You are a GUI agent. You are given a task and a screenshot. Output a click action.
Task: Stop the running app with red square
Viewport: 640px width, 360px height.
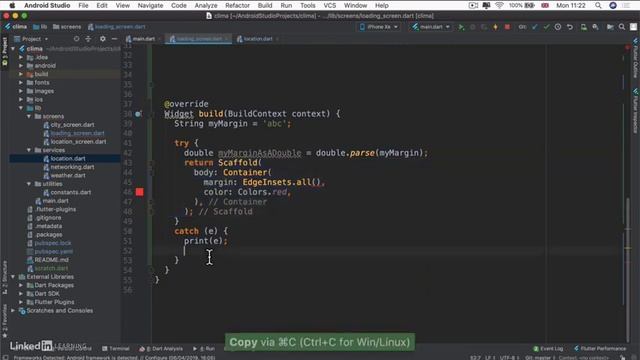coord(507,27)
